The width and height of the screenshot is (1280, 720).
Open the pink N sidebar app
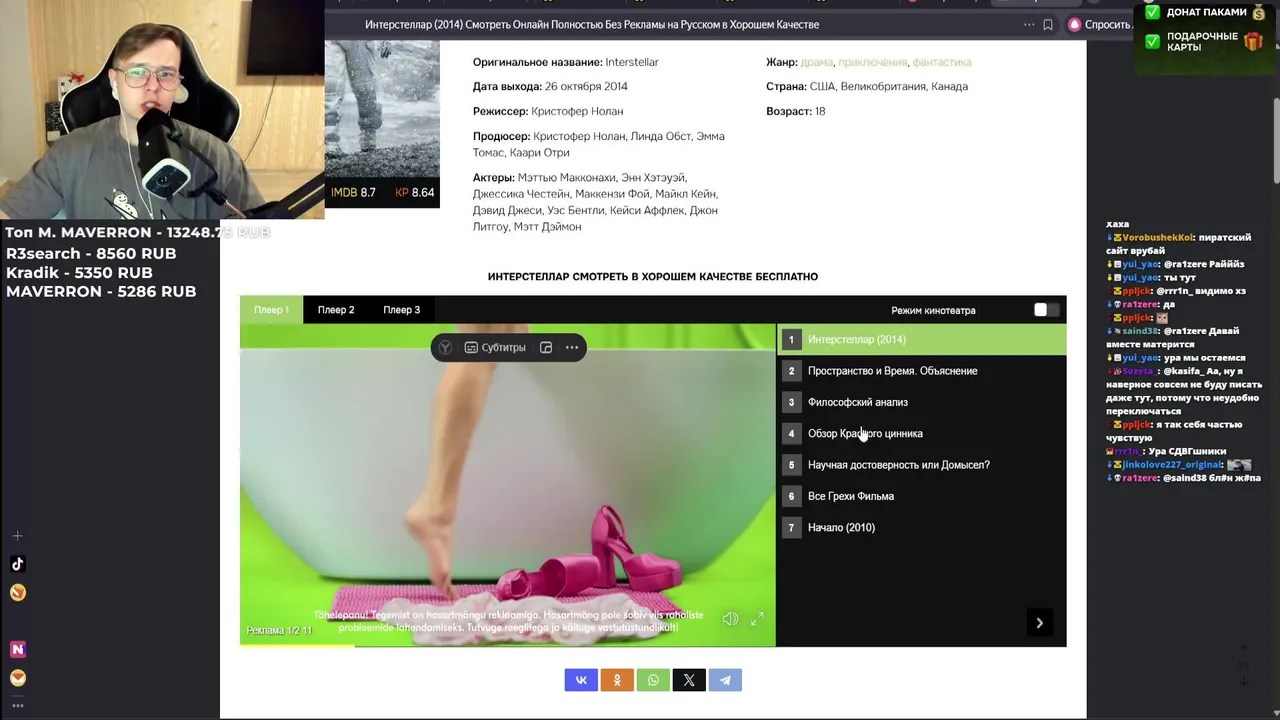(17, 649)
